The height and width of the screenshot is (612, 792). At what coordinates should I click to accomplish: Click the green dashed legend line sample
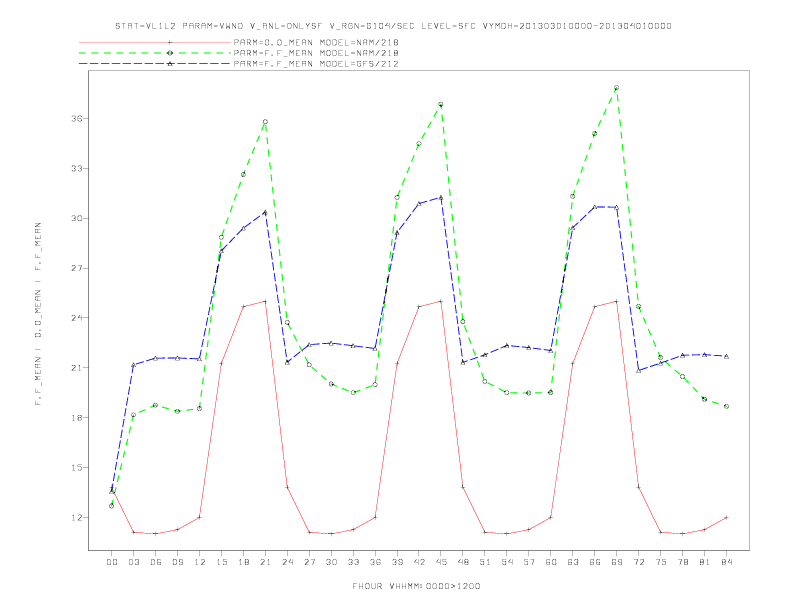155,53
